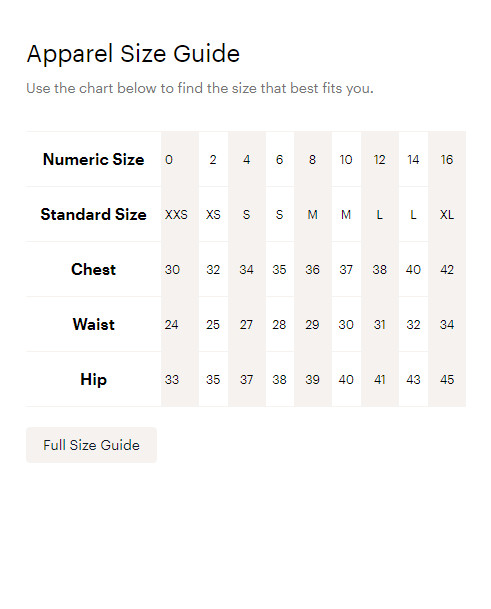The width and height of the screenshot is (491, 609).
Task: Click the XXS standard size cell
Action: pos(180,214)
